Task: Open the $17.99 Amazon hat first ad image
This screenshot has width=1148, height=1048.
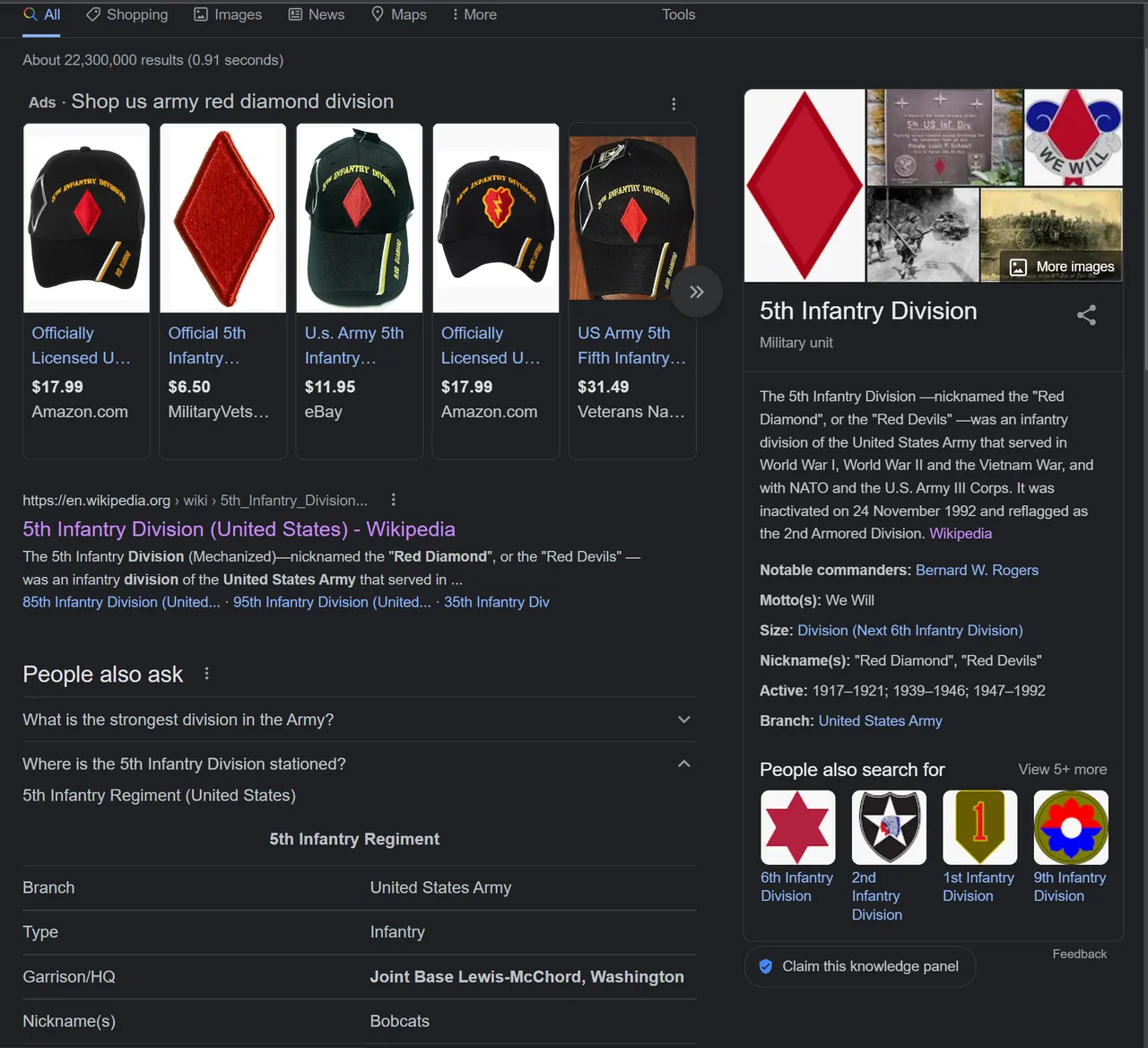Action: point(86,218)
